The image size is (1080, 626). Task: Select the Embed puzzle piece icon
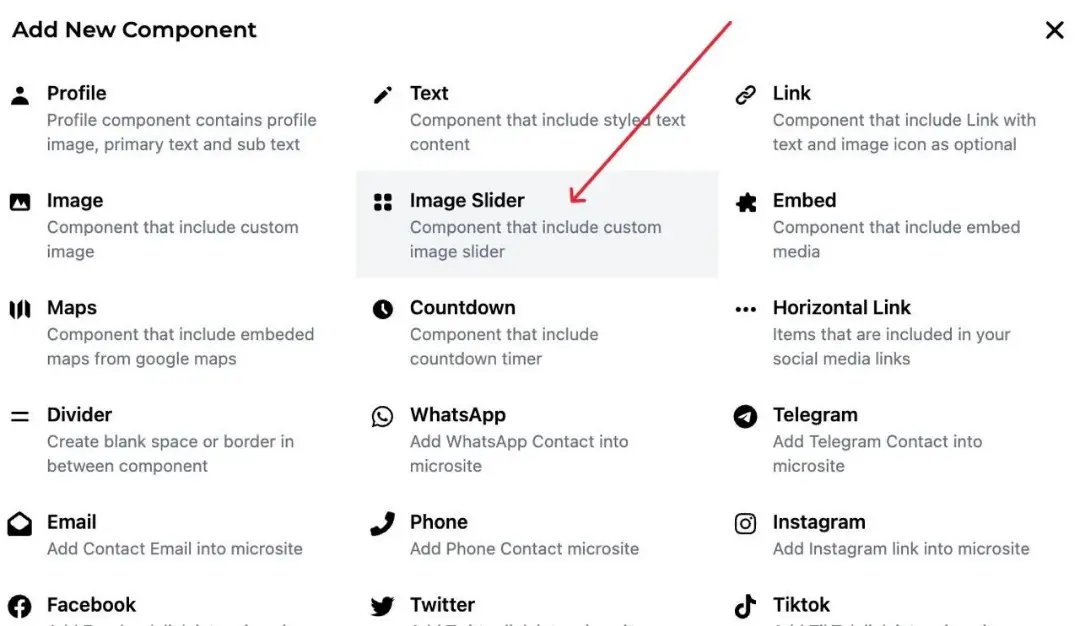click(x=746, y=202)
